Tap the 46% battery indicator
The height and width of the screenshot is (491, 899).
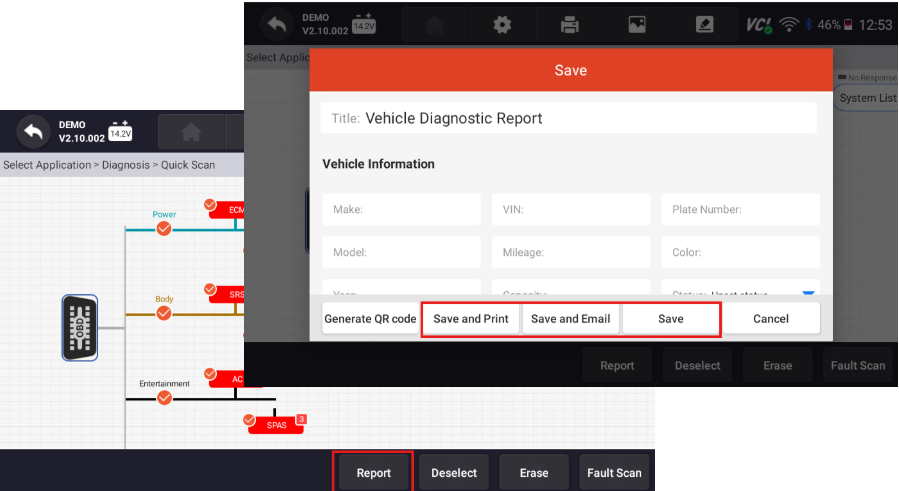click(834, 25)
